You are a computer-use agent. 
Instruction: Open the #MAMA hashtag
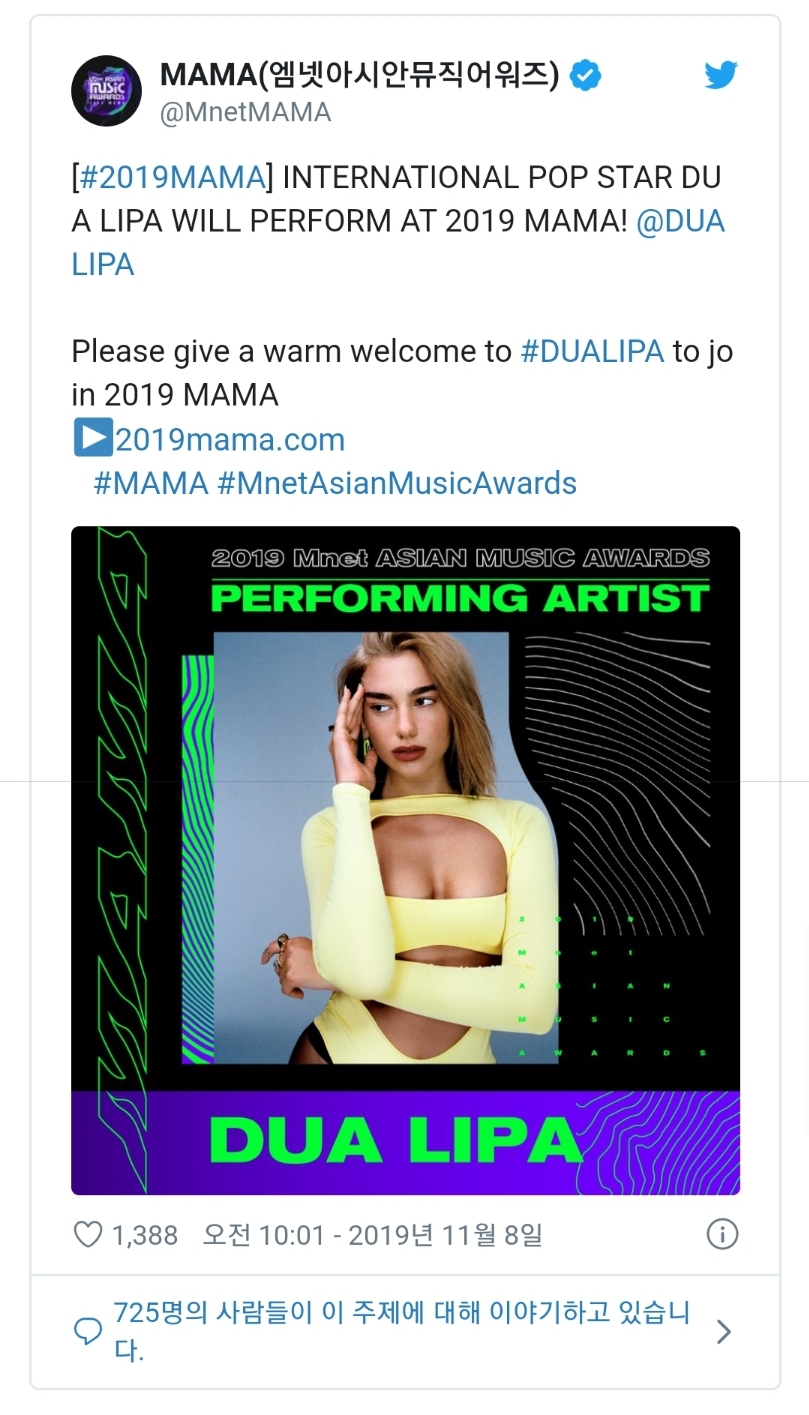tap(151, 484)
